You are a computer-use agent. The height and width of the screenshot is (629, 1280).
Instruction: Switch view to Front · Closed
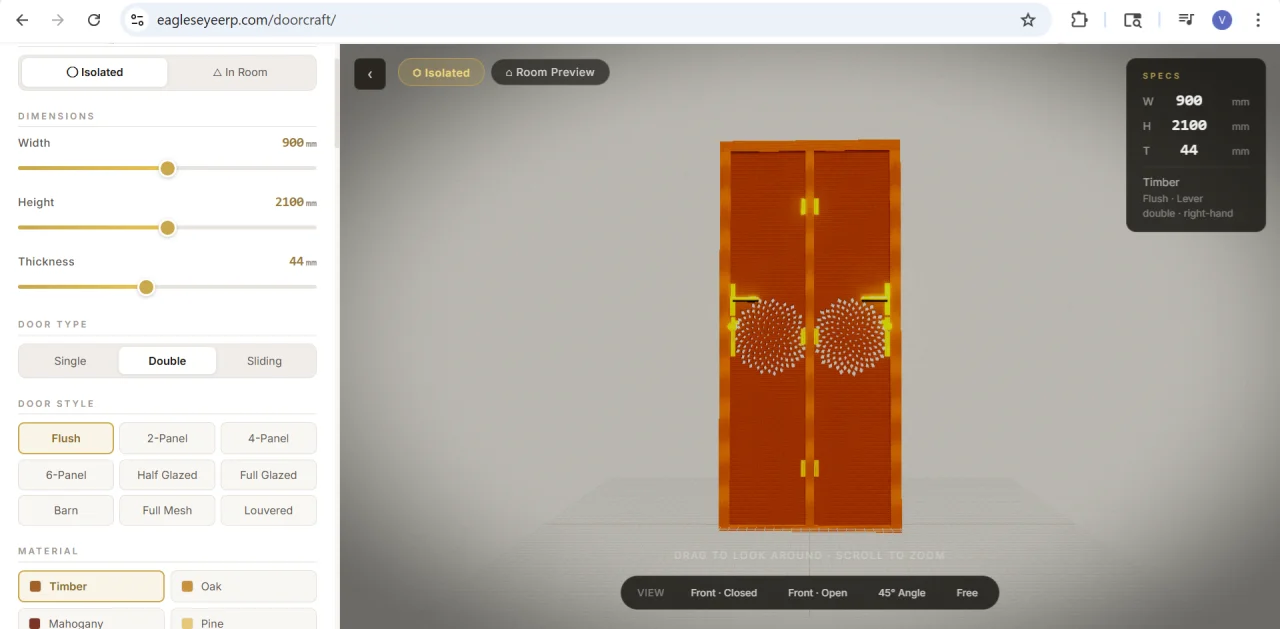coord(724,593)
